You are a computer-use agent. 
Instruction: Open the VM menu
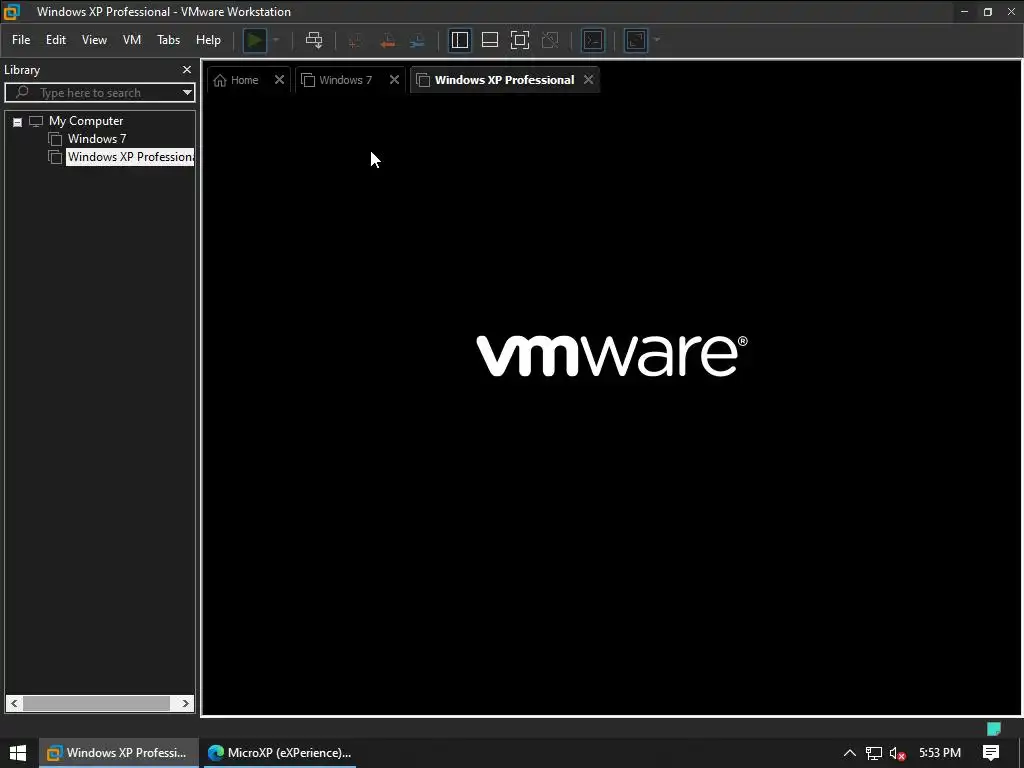(x=132, y=40)
